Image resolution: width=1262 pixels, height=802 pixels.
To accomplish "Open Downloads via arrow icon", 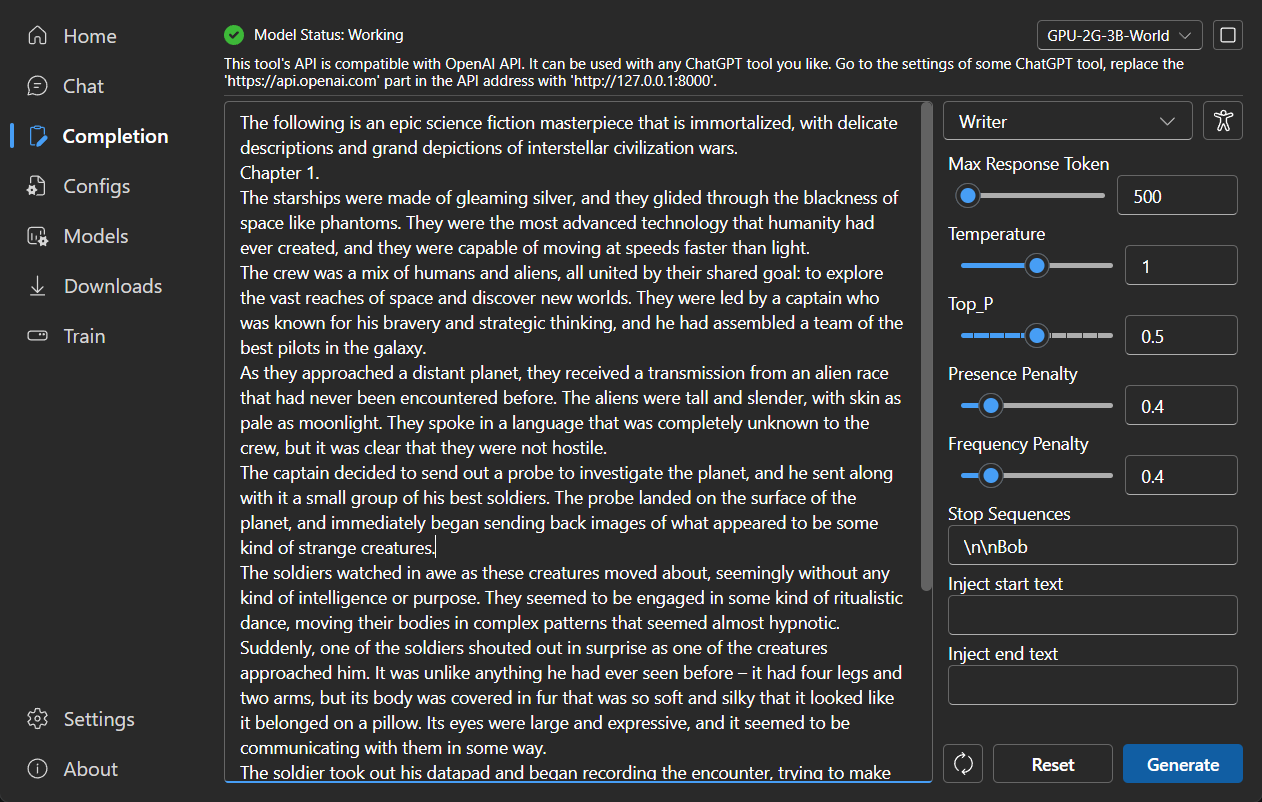I will click(38, 286).
